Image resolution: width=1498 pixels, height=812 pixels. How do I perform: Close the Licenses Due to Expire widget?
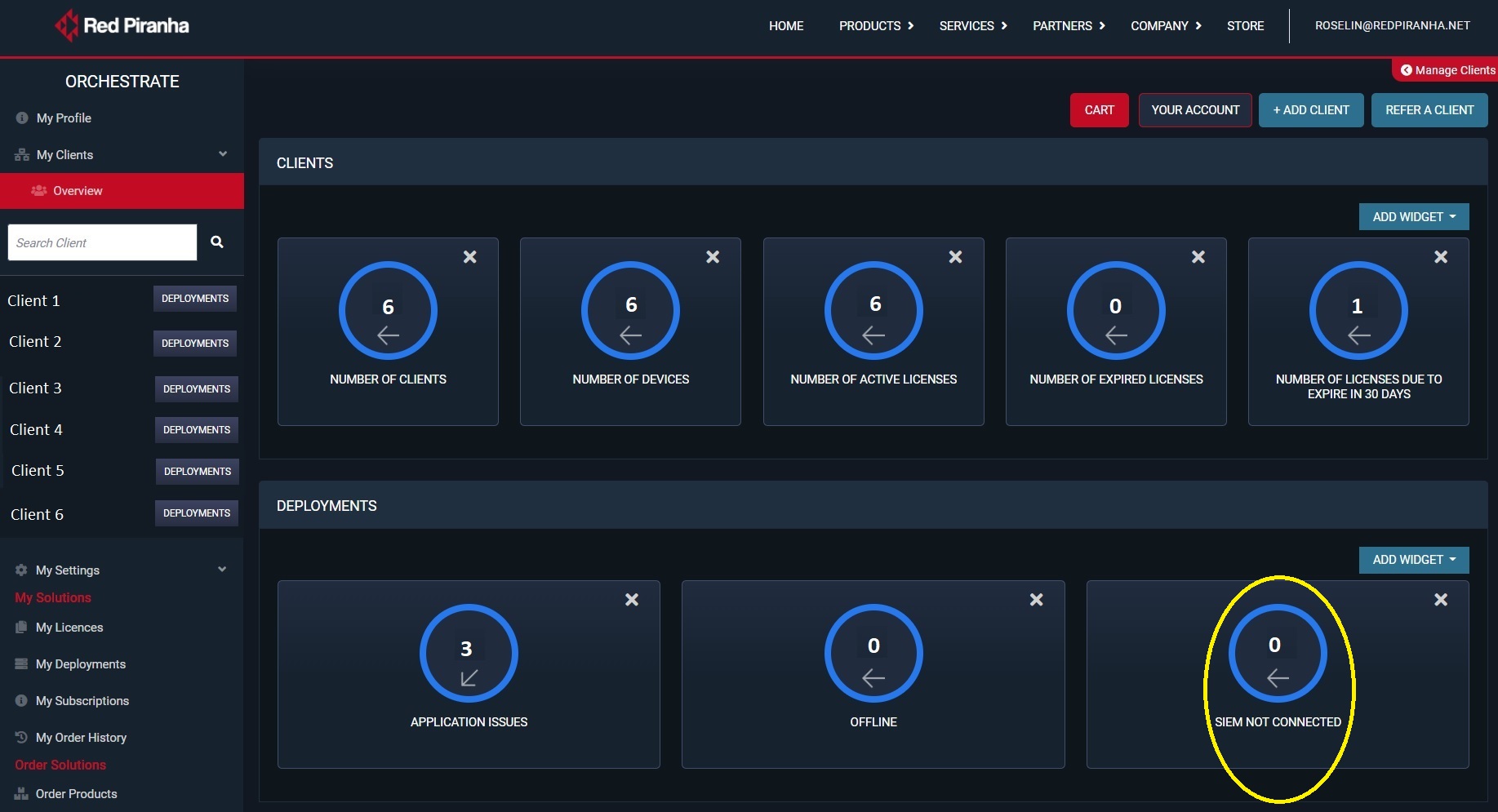(1441, 257)
